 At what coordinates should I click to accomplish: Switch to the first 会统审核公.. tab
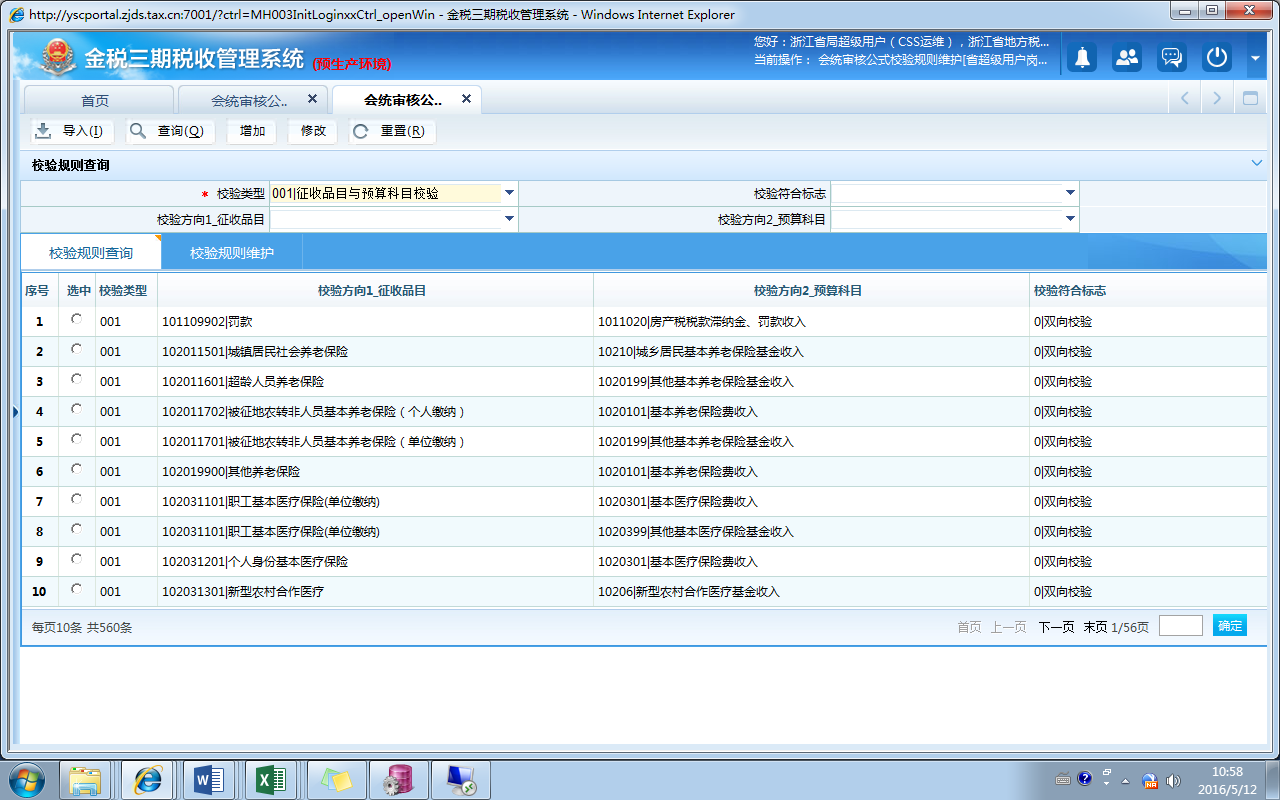tap(250, 100)
